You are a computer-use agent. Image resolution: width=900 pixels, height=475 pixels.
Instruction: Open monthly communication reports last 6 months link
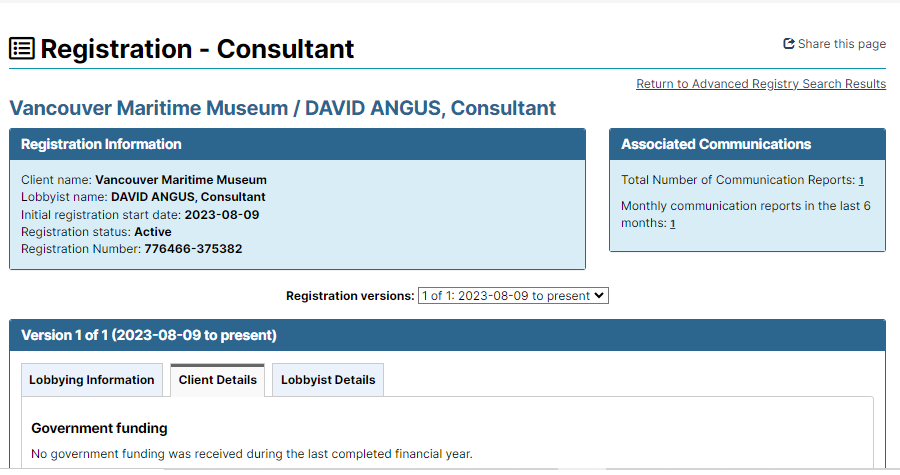coord(673,224)
